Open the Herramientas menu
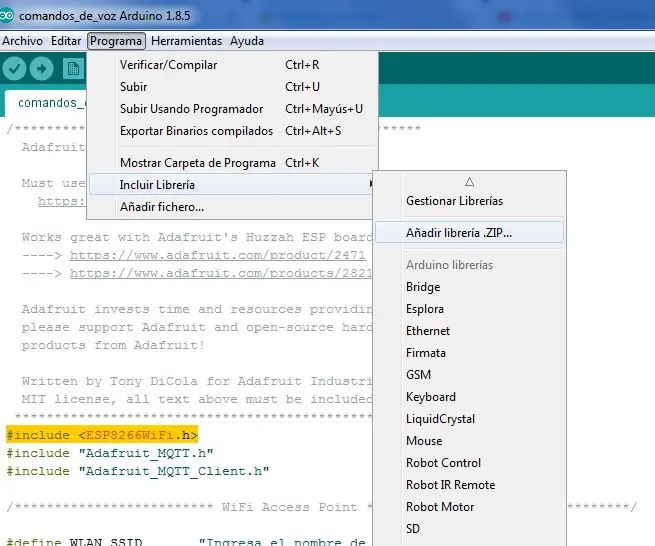 pyautogui.click(x=186, y=41)
